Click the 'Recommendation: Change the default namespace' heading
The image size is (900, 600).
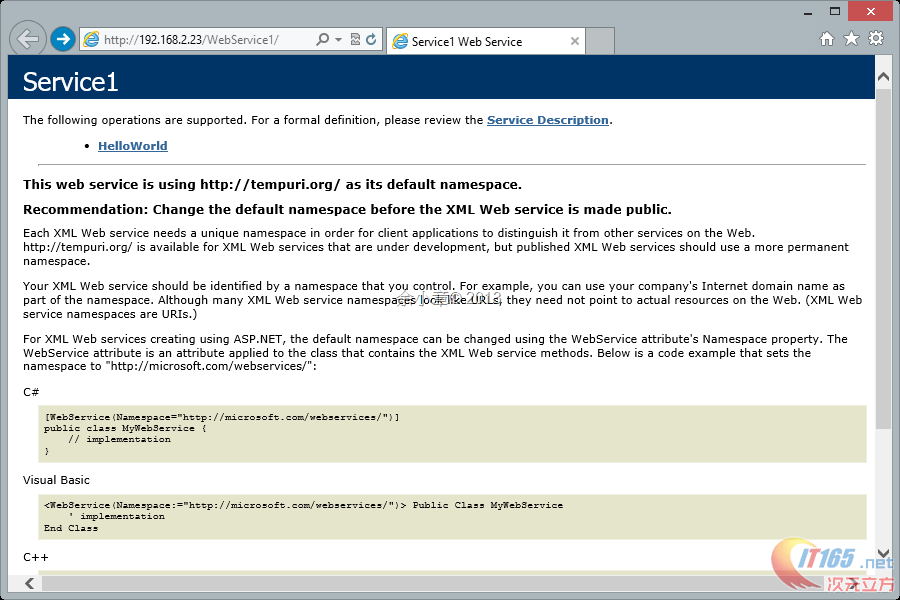tap(347, 210)
